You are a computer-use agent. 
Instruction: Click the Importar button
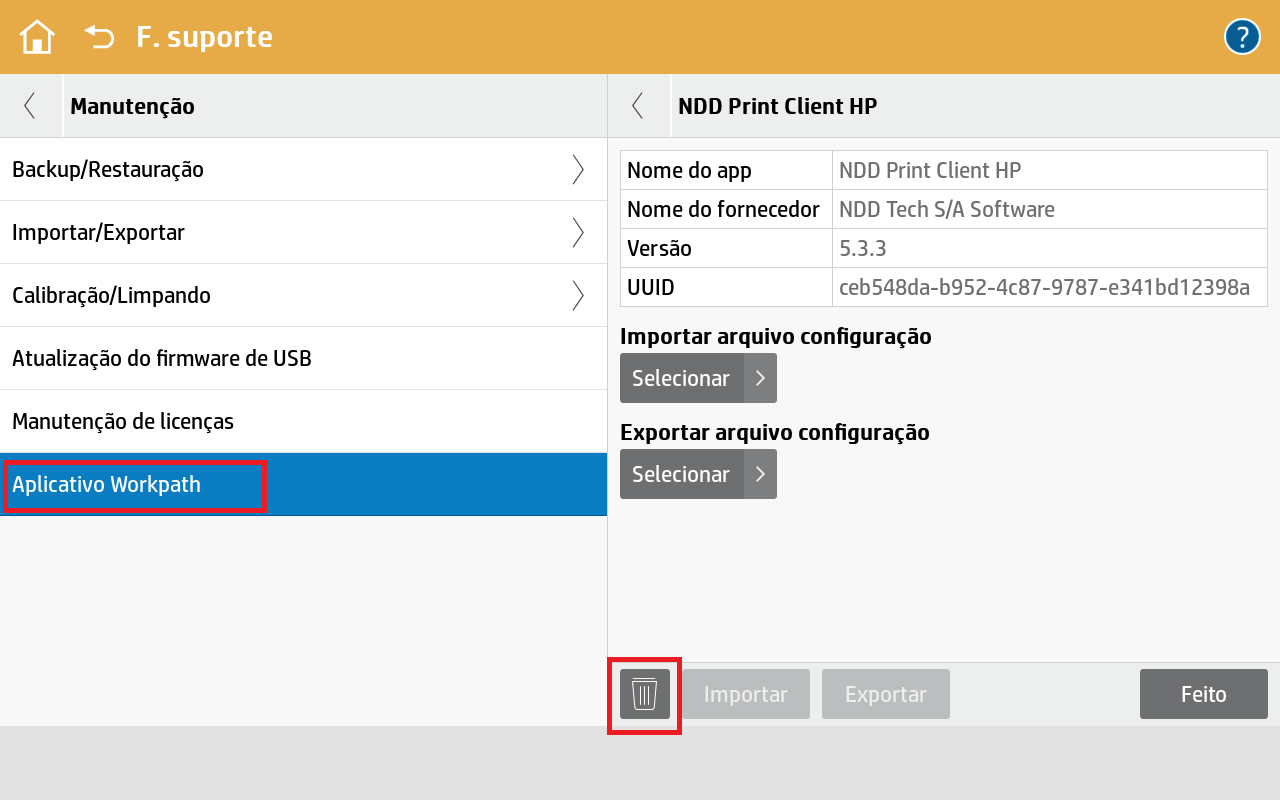pyautogui.click(x=746, y=694)
